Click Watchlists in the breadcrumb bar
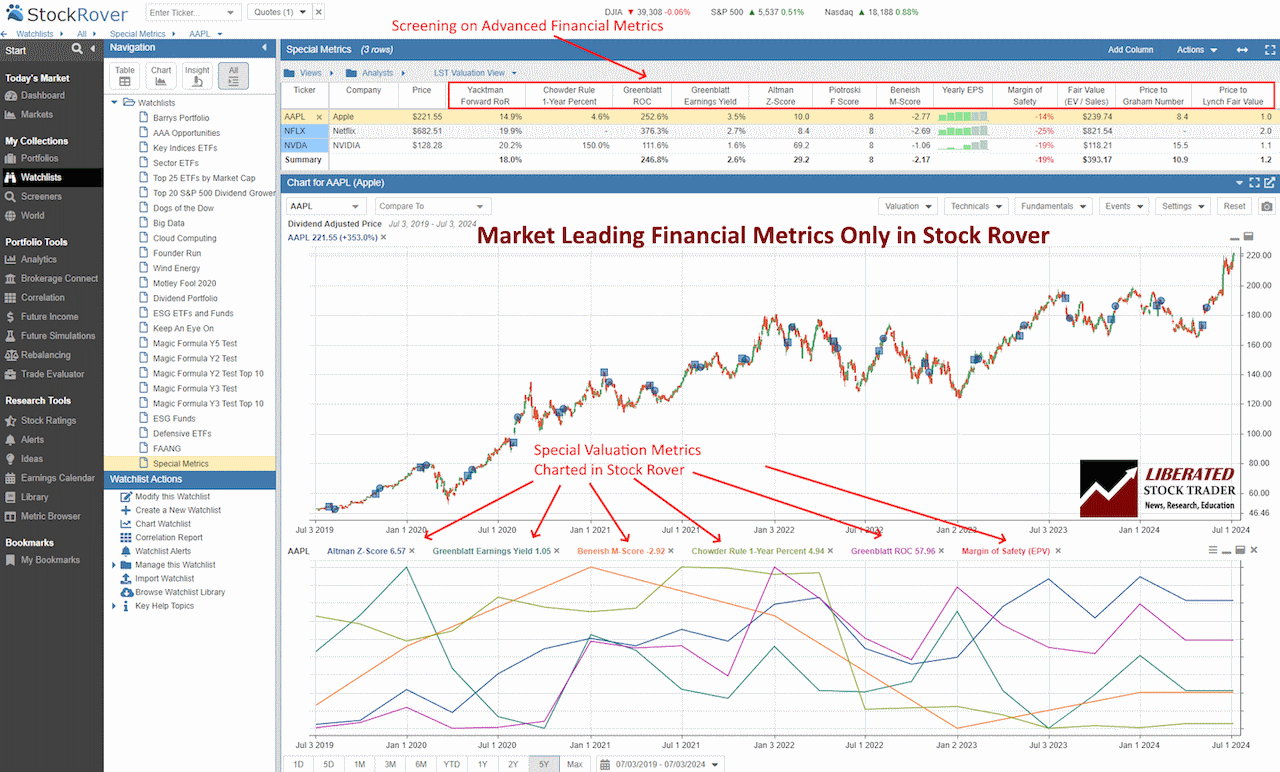1280x772 pixels. click(37, 34)
